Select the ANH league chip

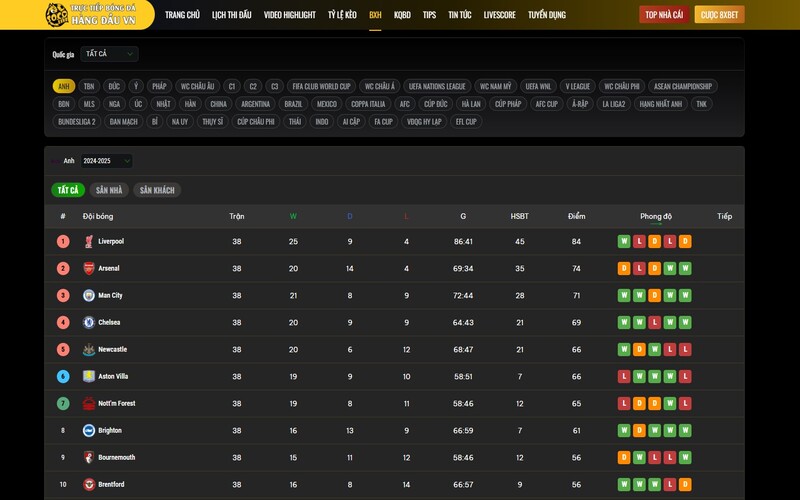tap(64, 86)
